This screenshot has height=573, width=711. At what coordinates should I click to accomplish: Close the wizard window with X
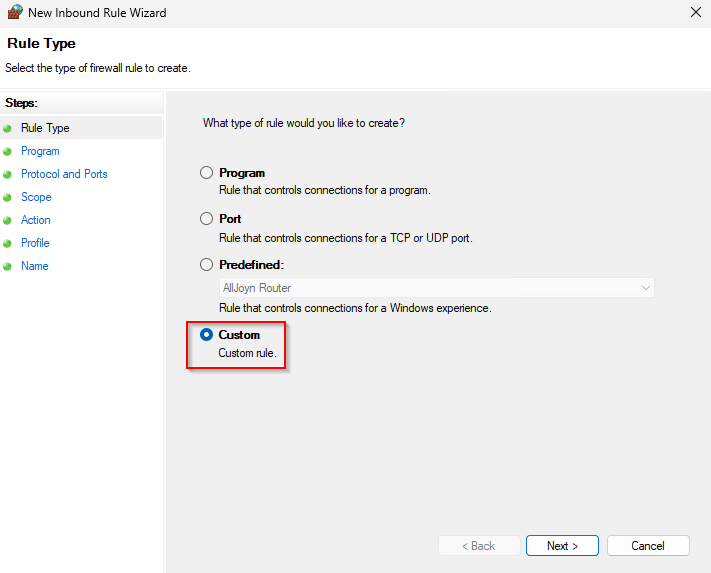click(x=695, y=13)
